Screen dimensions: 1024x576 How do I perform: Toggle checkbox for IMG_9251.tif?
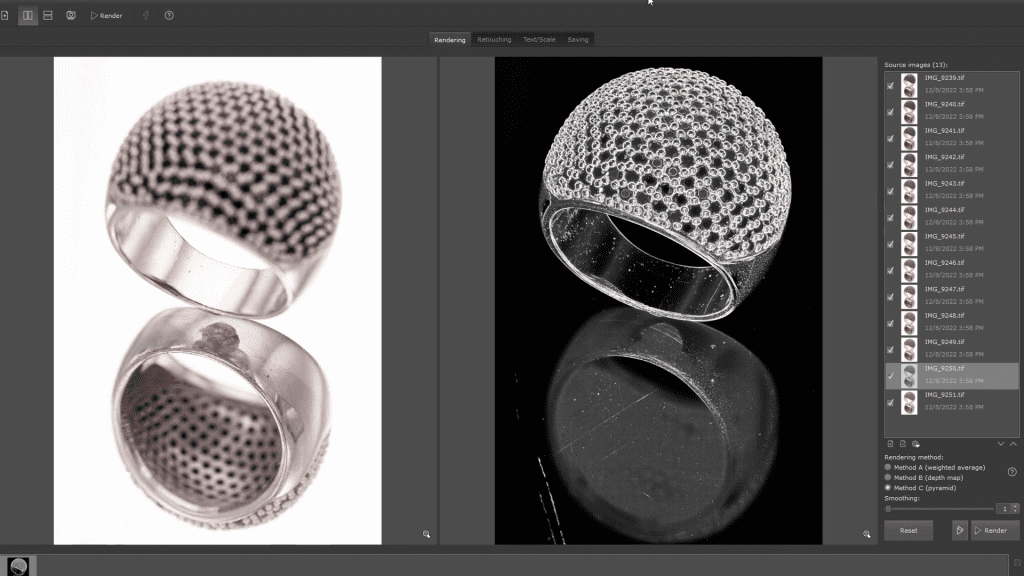[x=890, y=403]
